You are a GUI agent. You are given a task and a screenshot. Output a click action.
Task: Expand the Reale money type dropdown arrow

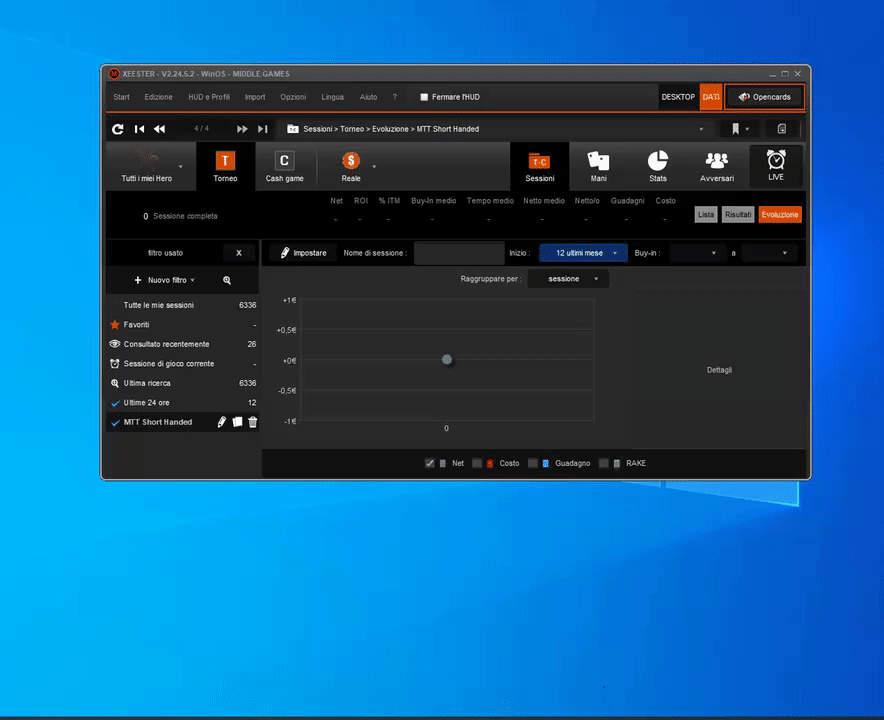pos(374,166)
